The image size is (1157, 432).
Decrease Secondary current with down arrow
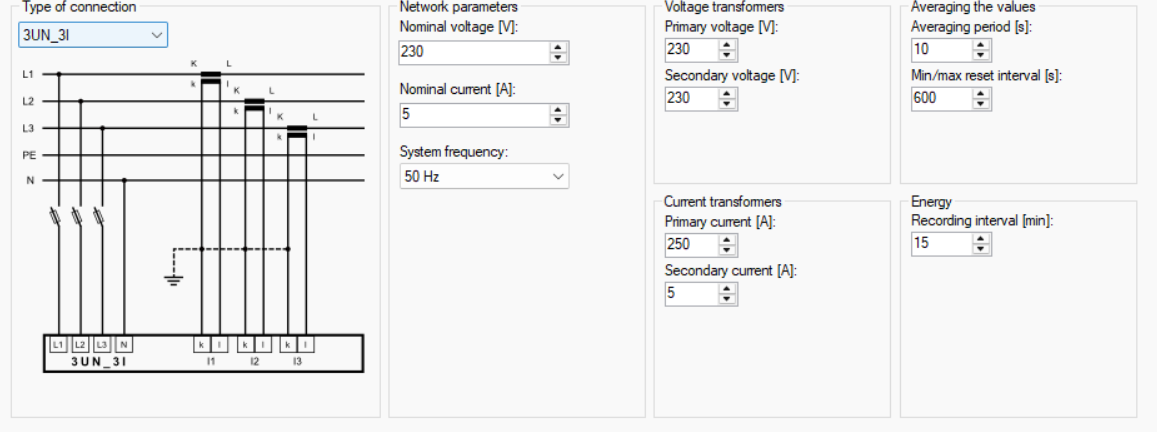727,298
